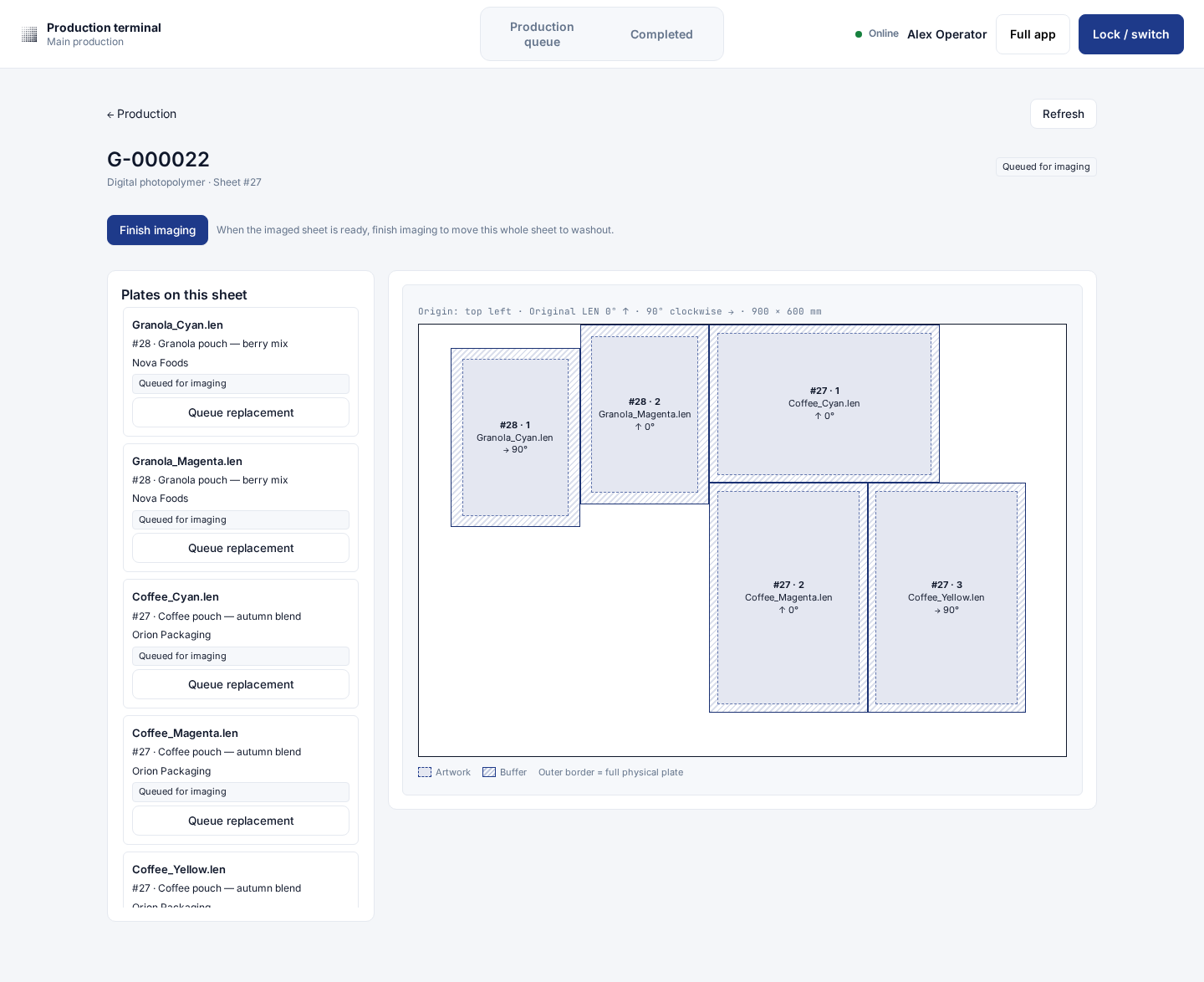Click the Alex Operator user name

946,34
